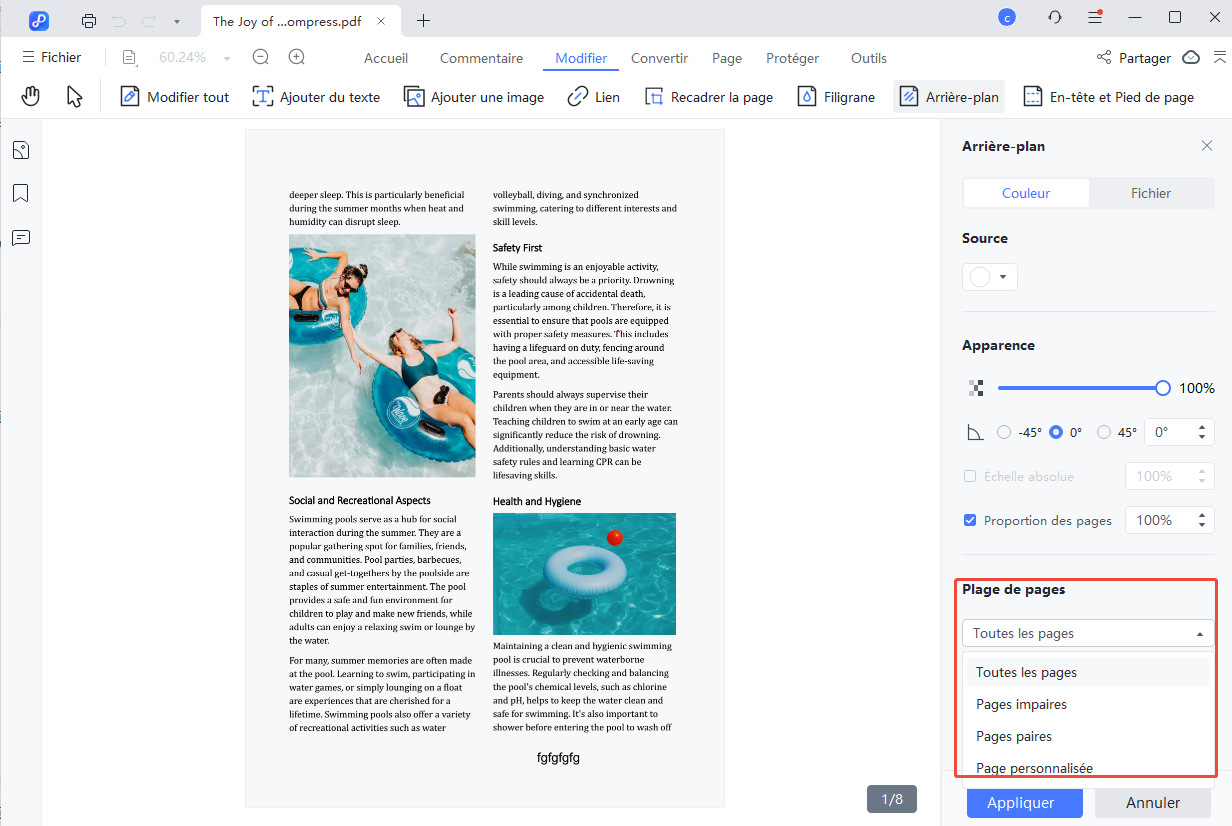Switch to the Convertir tab
This screenshot has width=1232, height=826.
(659, 58)
